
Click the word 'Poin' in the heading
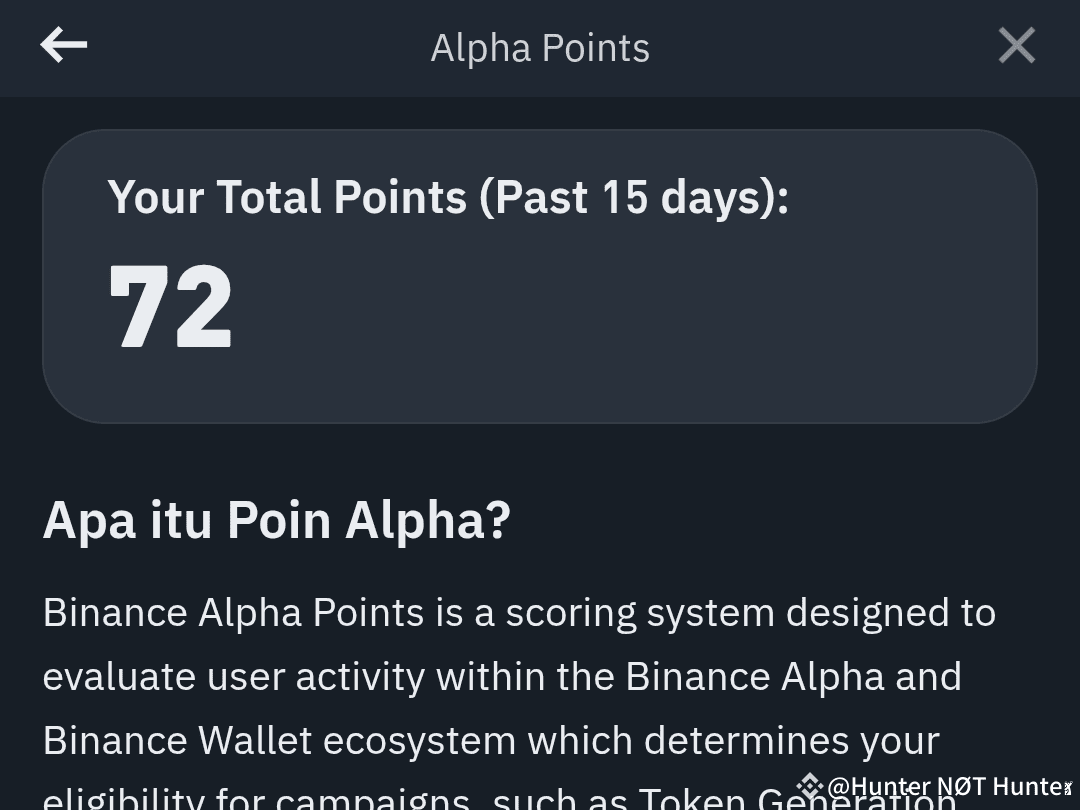(279, 520)
